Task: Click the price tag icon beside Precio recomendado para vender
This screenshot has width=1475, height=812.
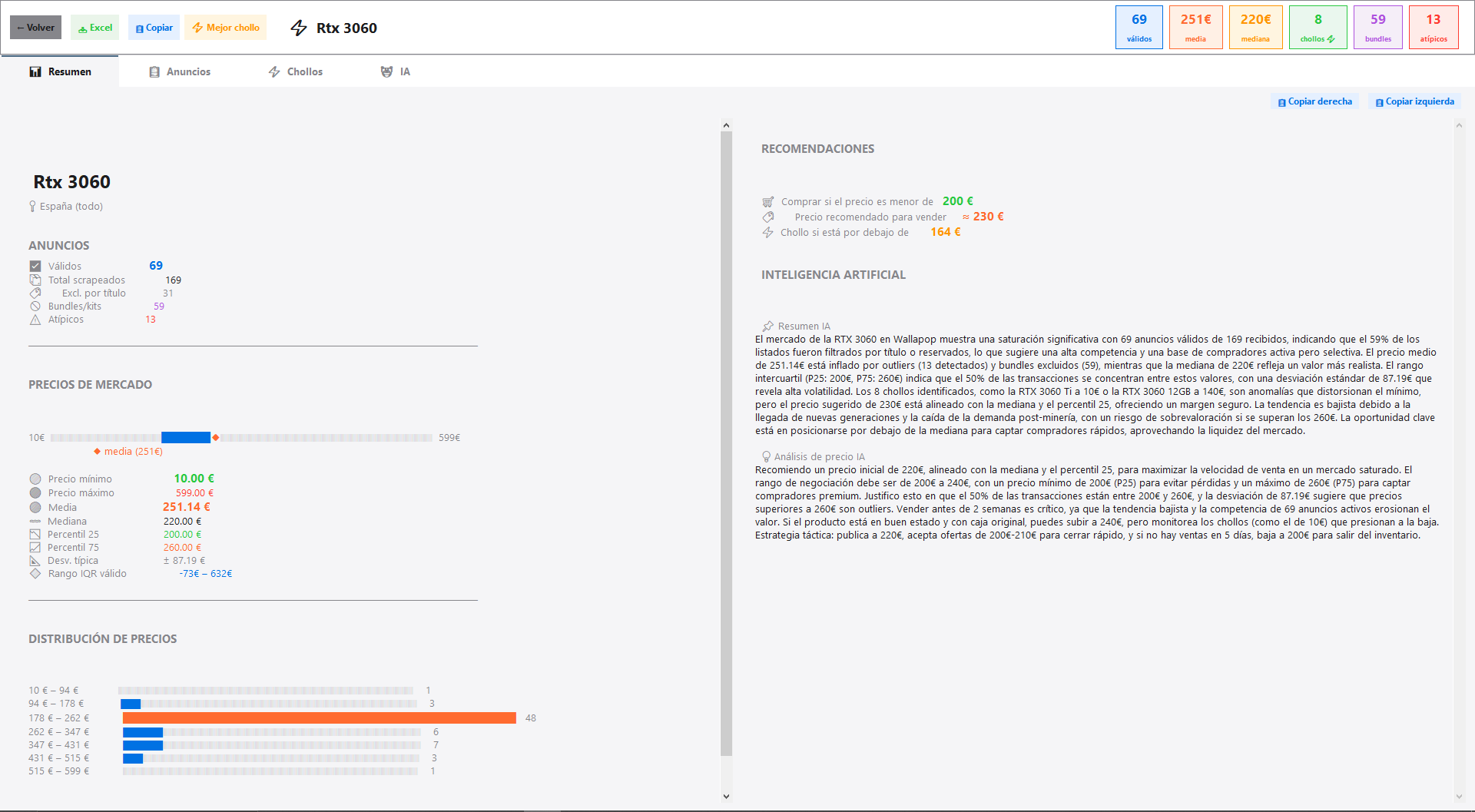Action: 767,217
